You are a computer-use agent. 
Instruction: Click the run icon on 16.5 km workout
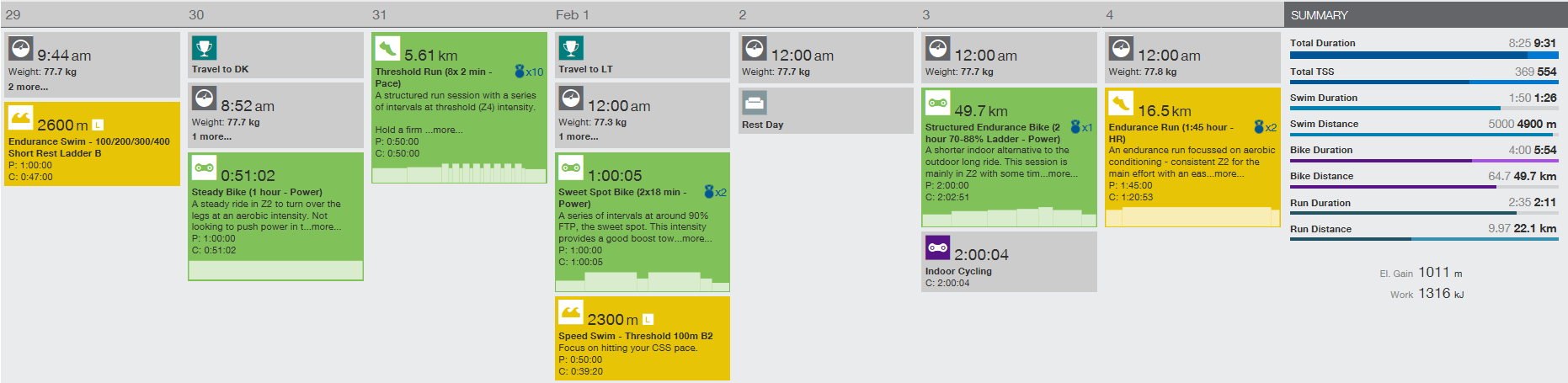[1121, 104]
